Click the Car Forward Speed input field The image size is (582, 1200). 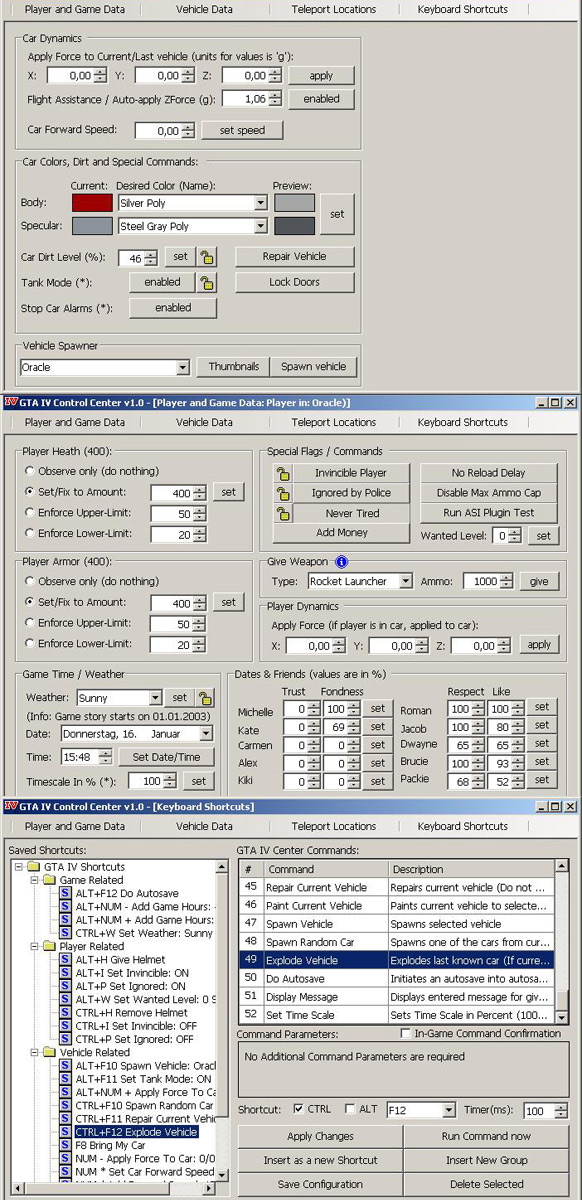click(158, 131)
